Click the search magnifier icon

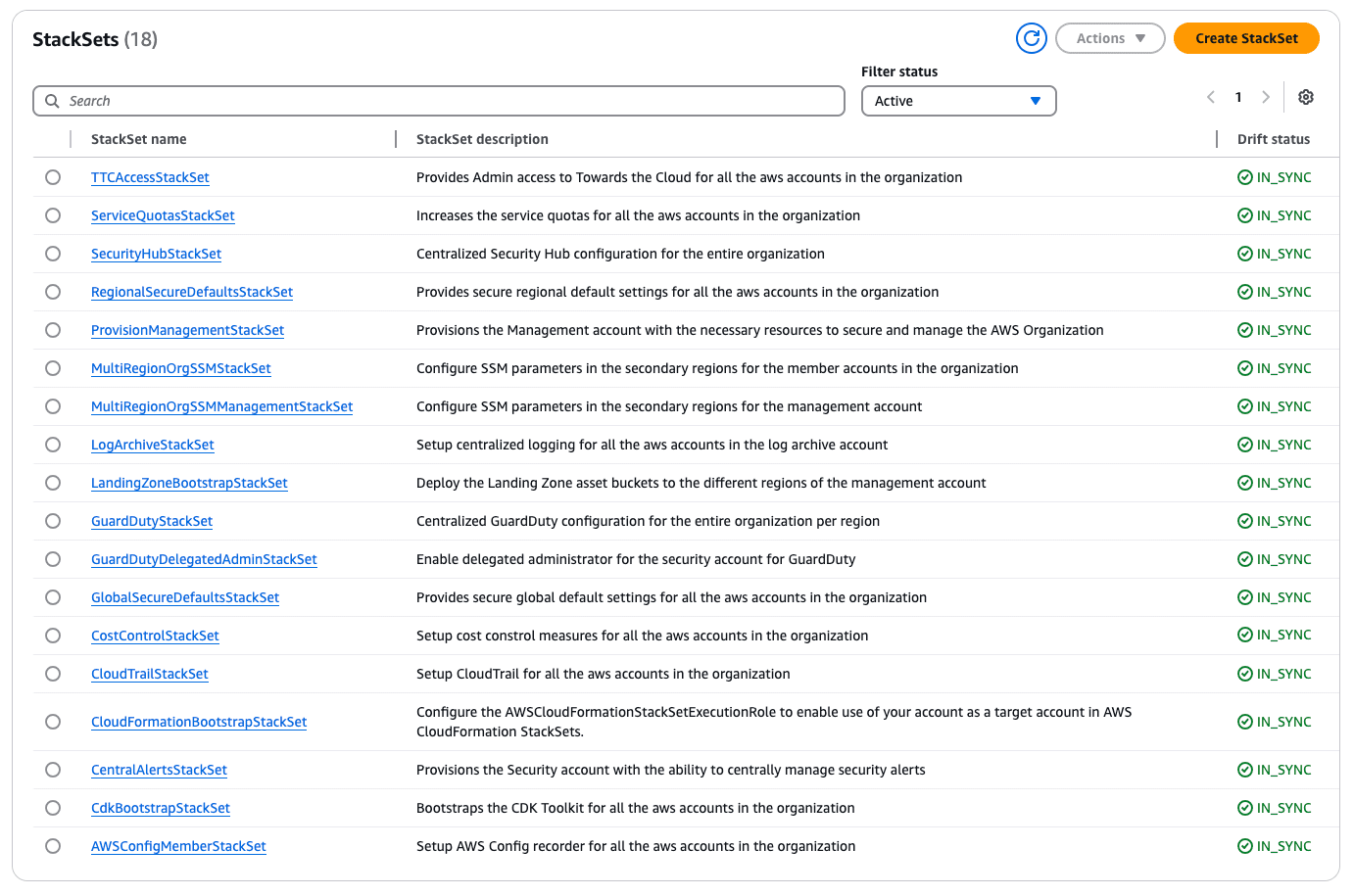(x=52, y=101)
